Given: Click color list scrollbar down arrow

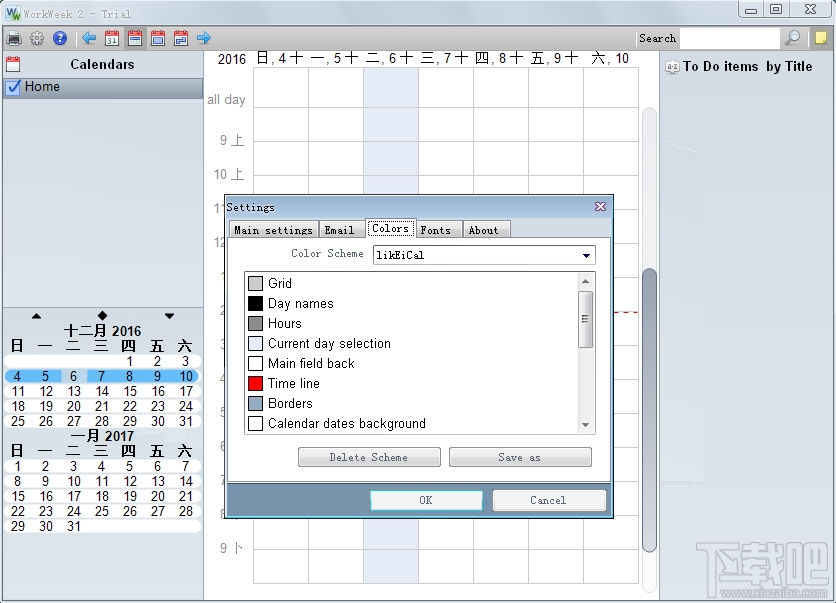Looking at the screenshot, I should 585,425.
